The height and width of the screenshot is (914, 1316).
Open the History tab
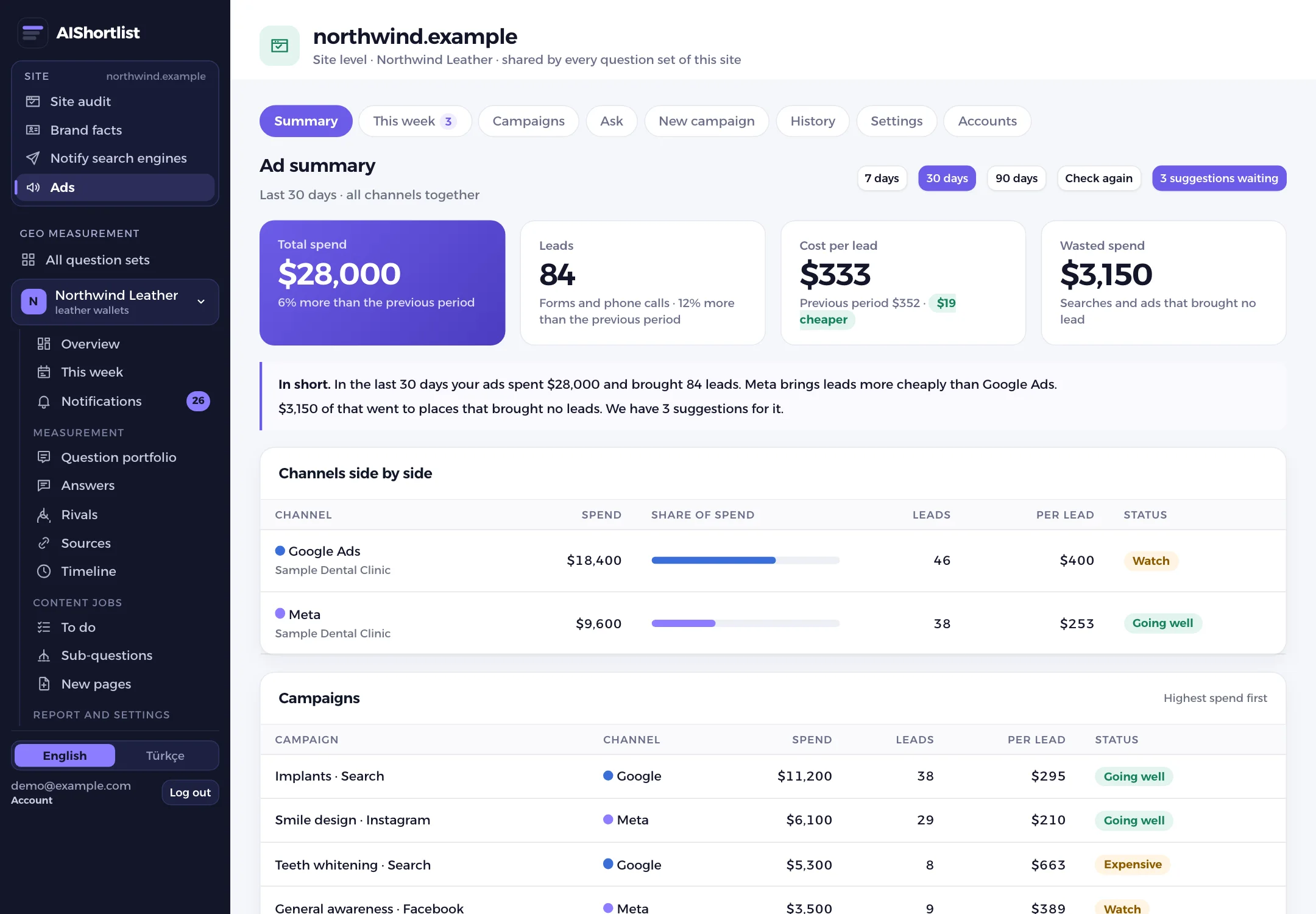click(x=813, y=121)
